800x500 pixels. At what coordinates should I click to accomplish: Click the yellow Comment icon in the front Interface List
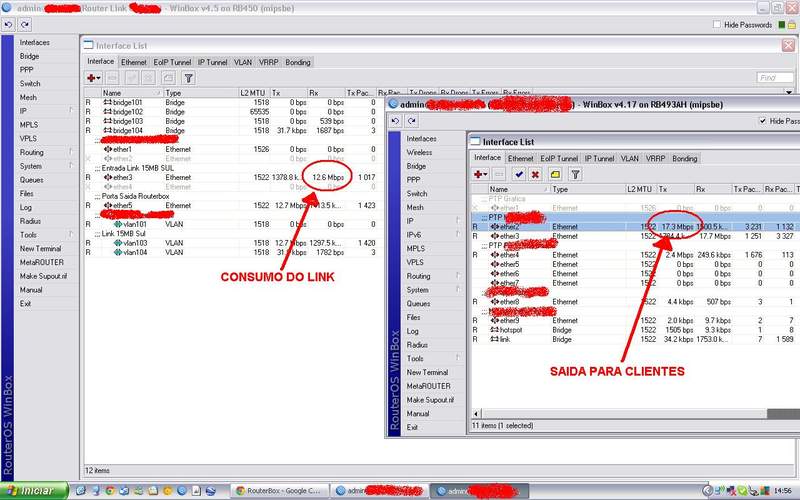tap(555, 174)
